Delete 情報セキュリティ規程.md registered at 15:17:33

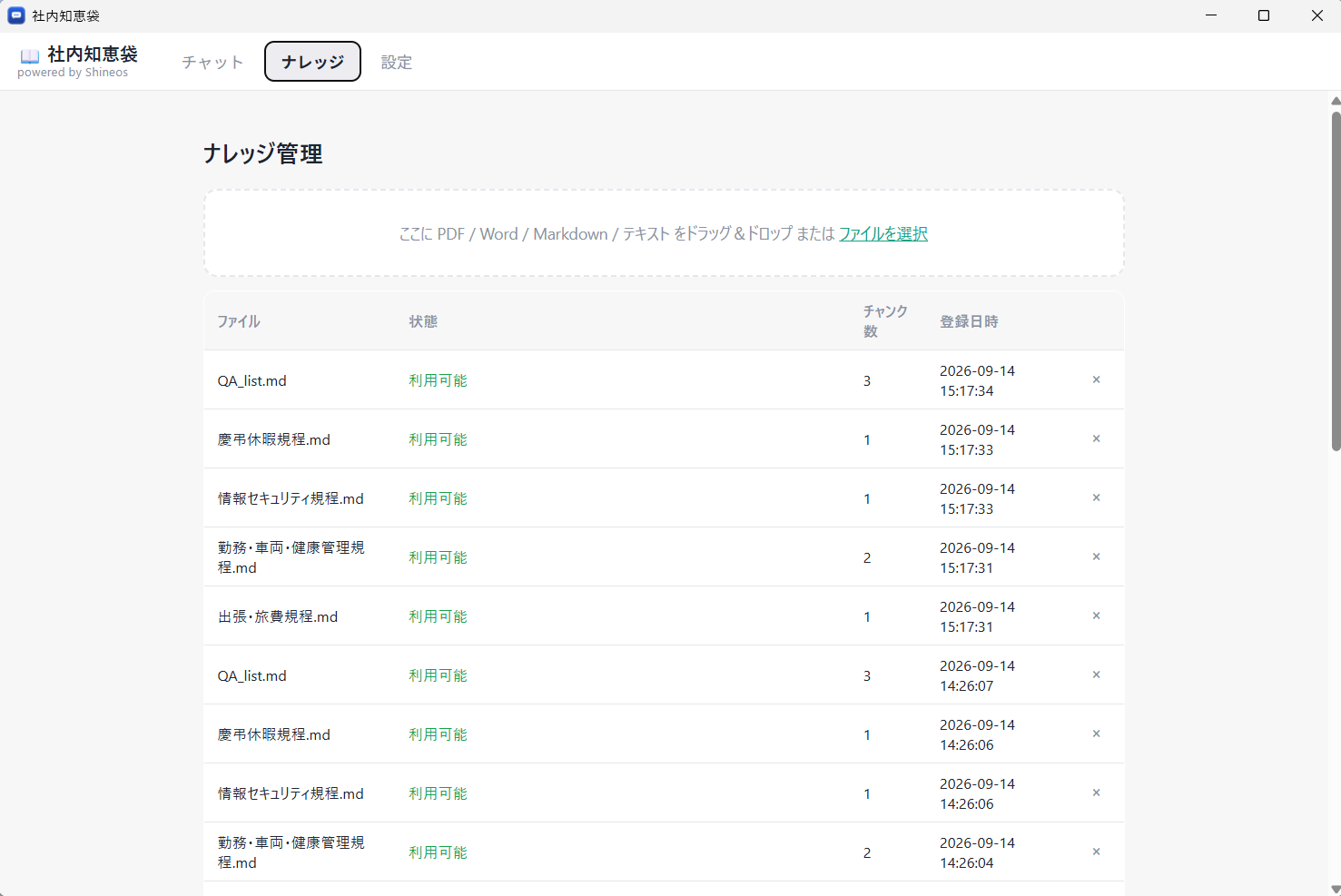[1096, 497]
